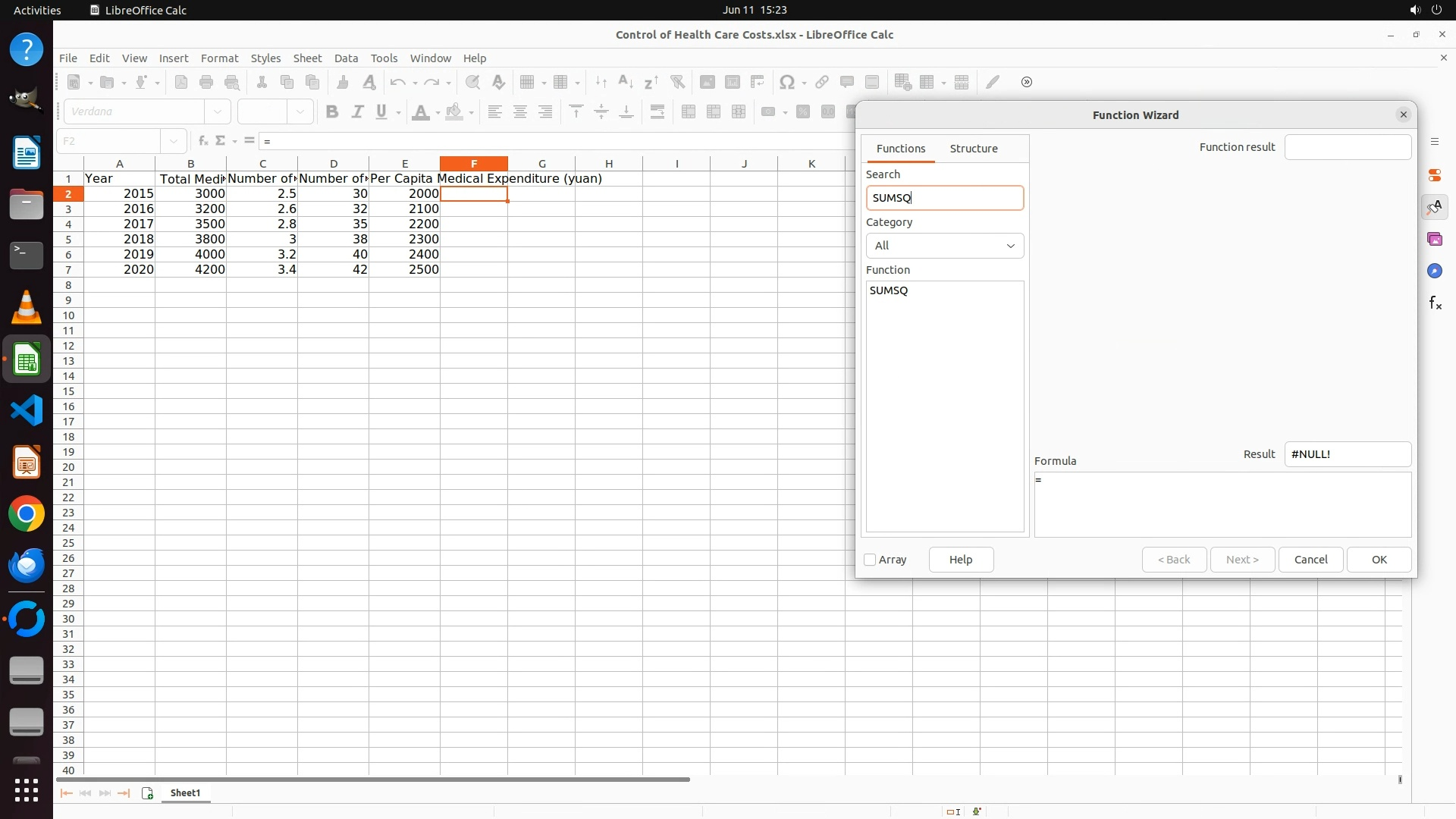Image resolution: width=1456 pixels, height=819 pixels.
Task: Open the sidebar Styles panel icon
Action: (x=1434, y=207)
